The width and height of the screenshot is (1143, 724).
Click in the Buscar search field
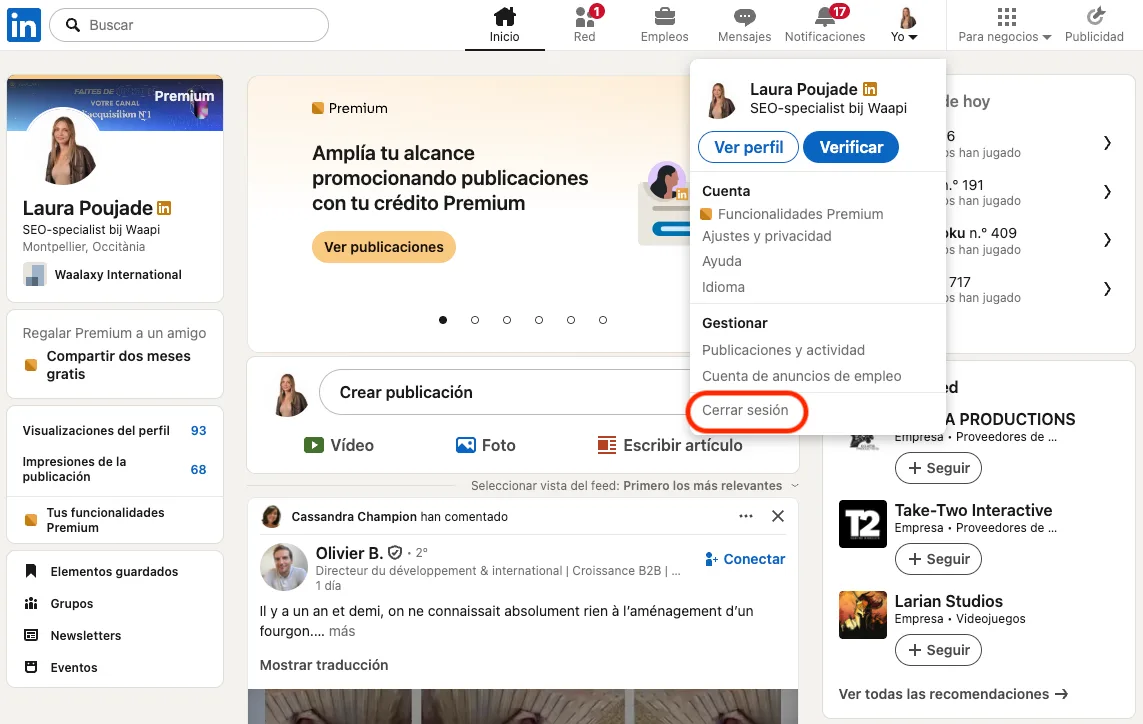(x=189, y=25)
